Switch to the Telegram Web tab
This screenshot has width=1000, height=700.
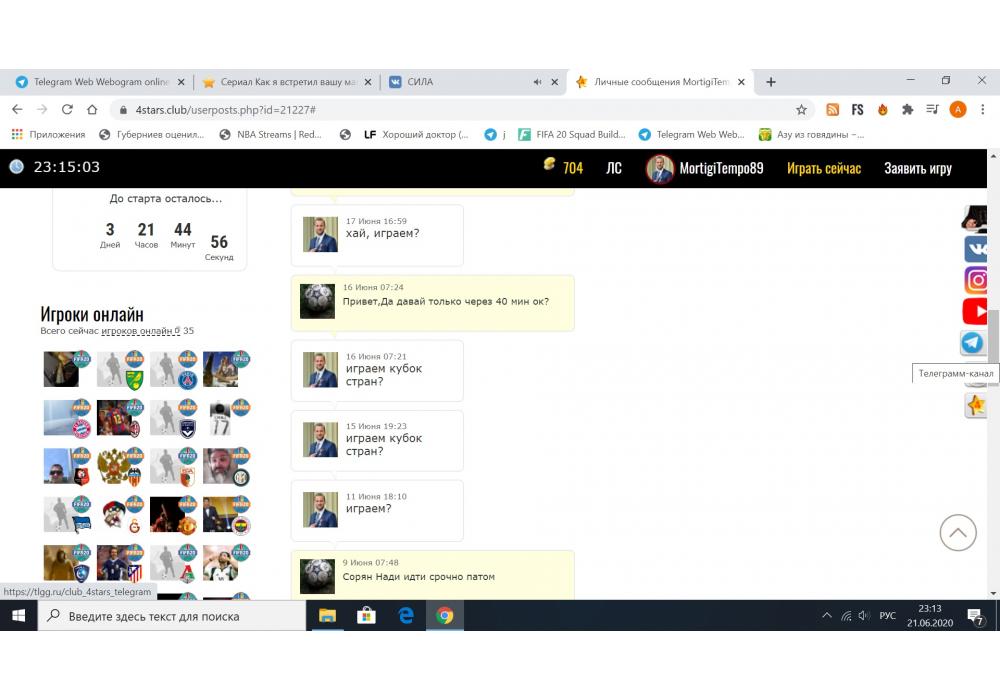(95, 82)
